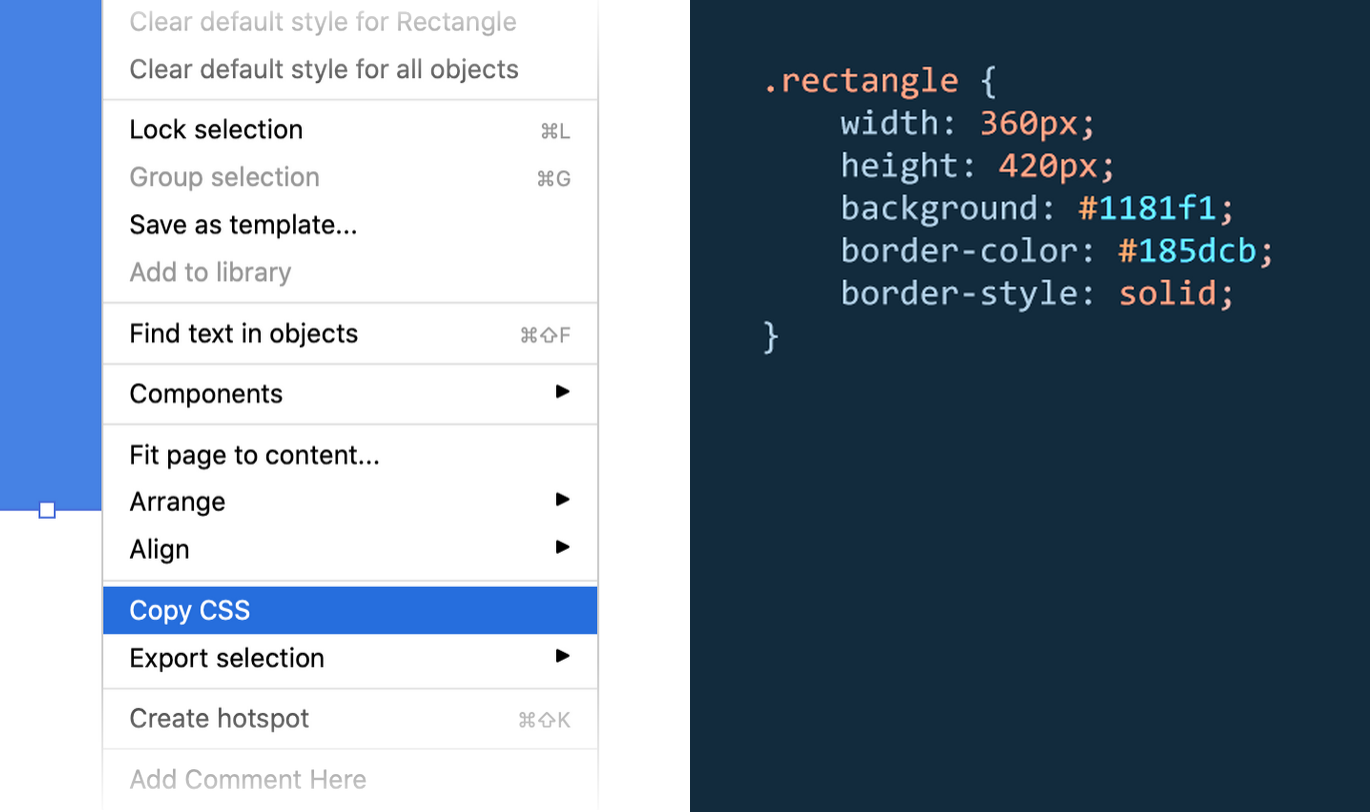The height and width of the screenshot is (812, 1370).
Task: Select Lock selection from the menu
Action: [x=215, y=129]
